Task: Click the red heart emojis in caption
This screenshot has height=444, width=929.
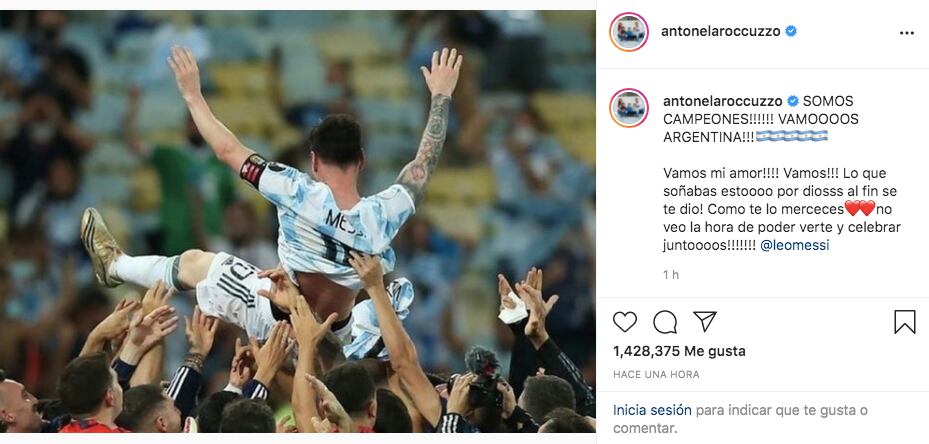Action: pyautogui.click(x=860, y=209)
